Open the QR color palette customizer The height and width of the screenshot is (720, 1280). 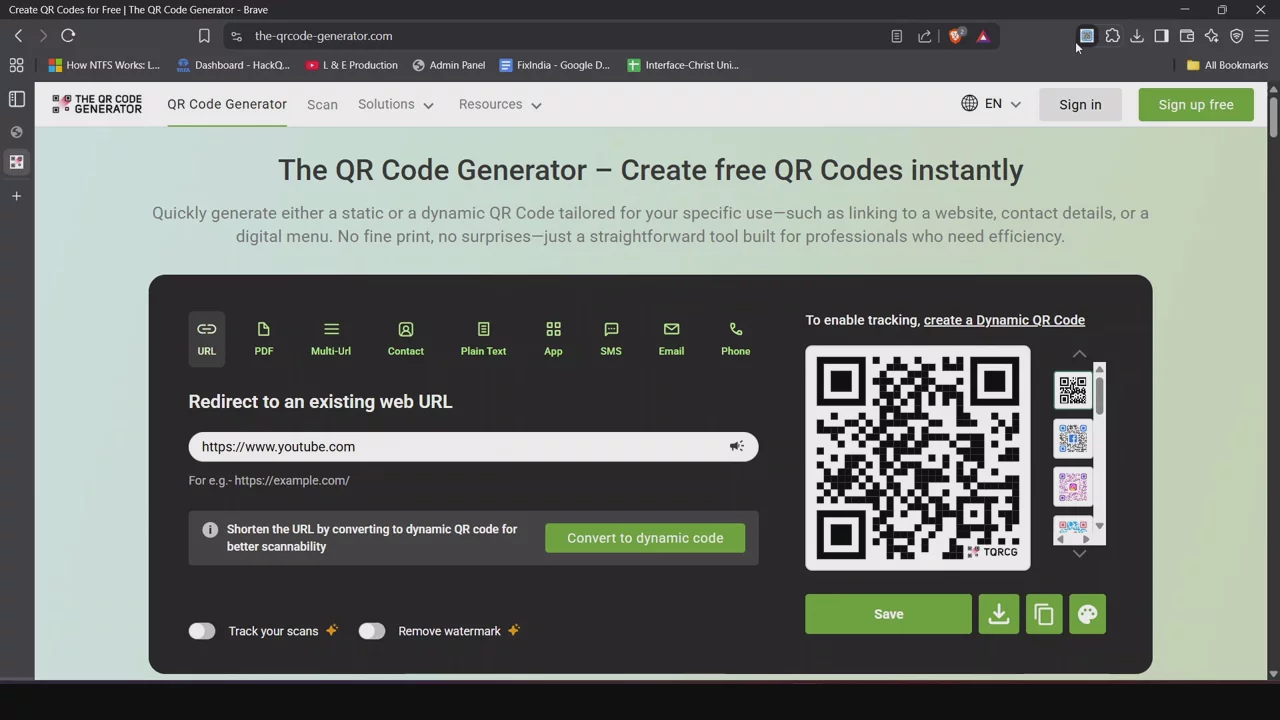tap(1087, 614)
